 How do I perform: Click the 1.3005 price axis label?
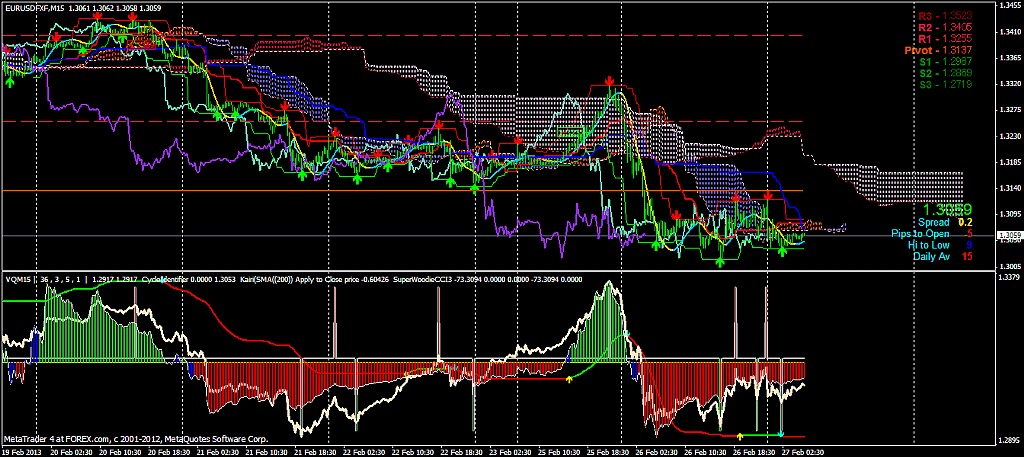(x=1010, y=266)
